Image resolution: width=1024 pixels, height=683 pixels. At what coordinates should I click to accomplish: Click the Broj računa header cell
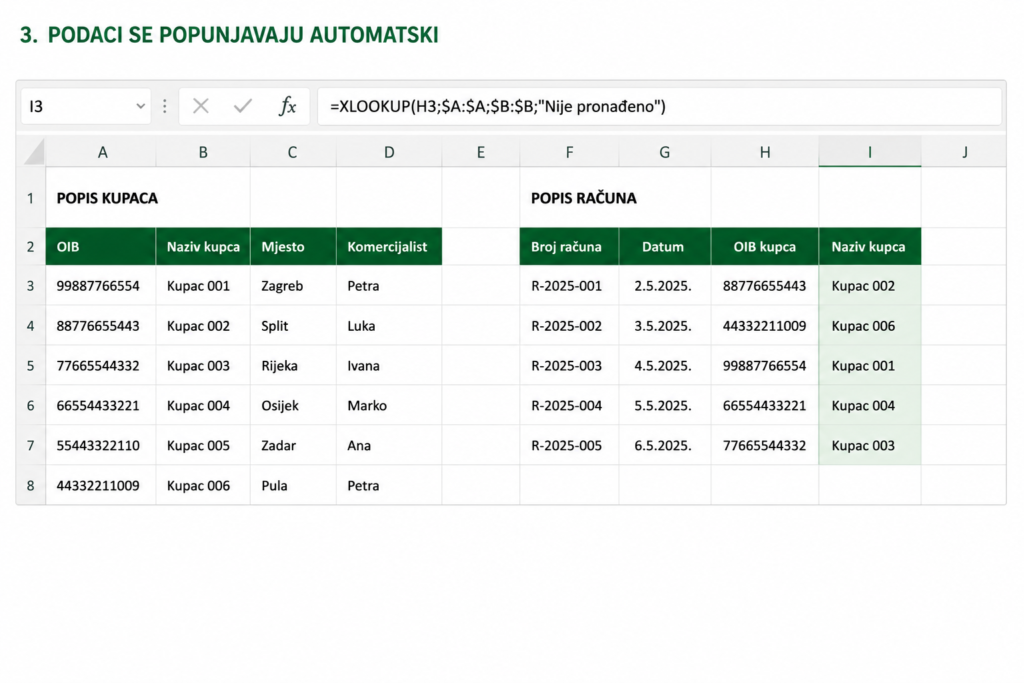pyautogui.click(x=569, y=246)
